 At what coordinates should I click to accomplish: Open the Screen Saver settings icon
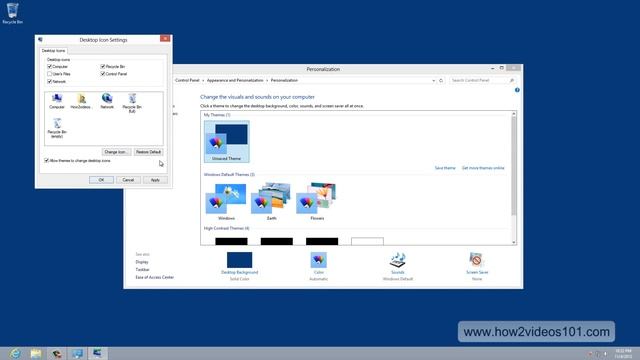click(476, 260)
